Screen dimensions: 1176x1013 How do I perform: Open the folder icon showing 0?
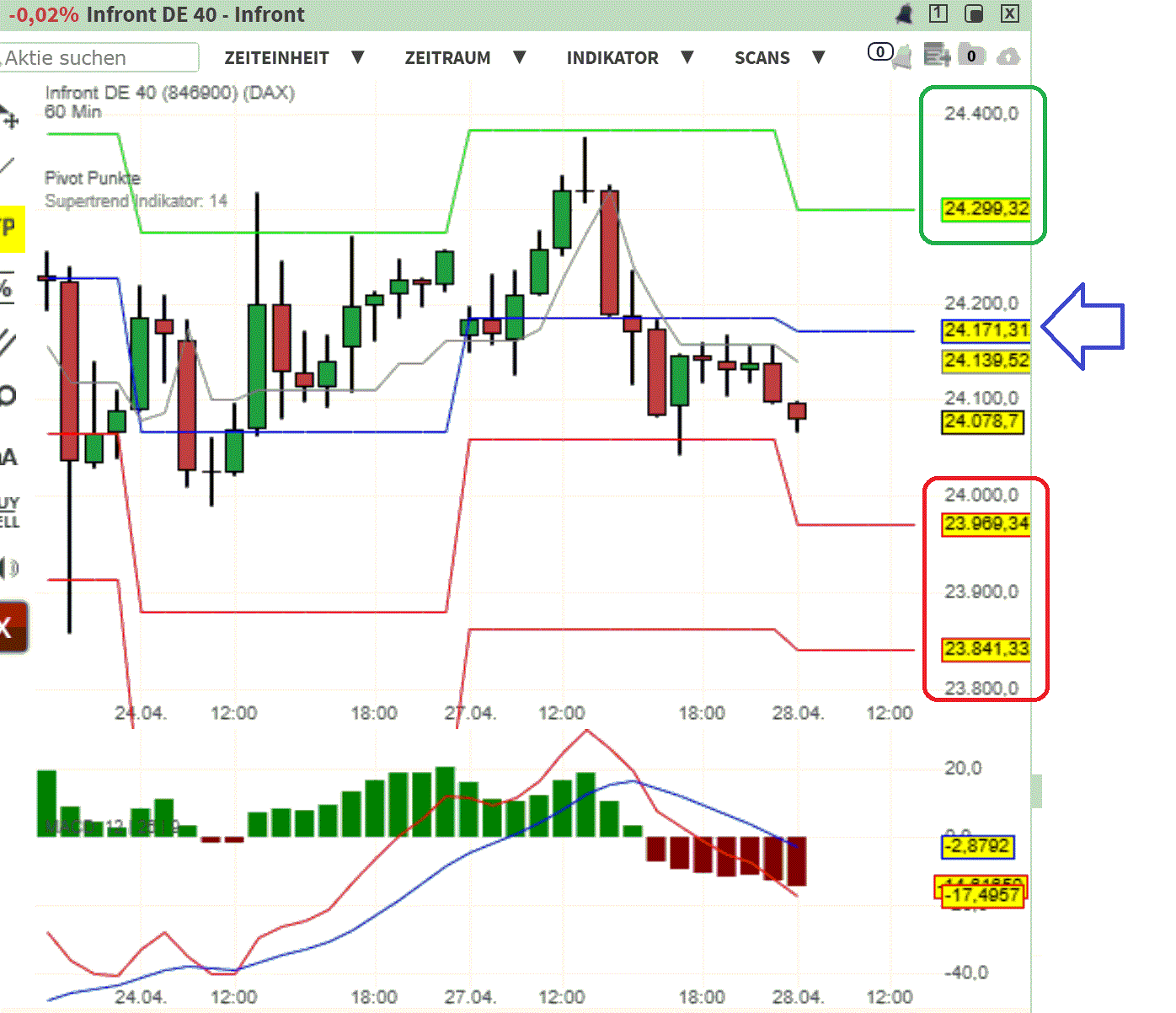click(x=971, y=56)
